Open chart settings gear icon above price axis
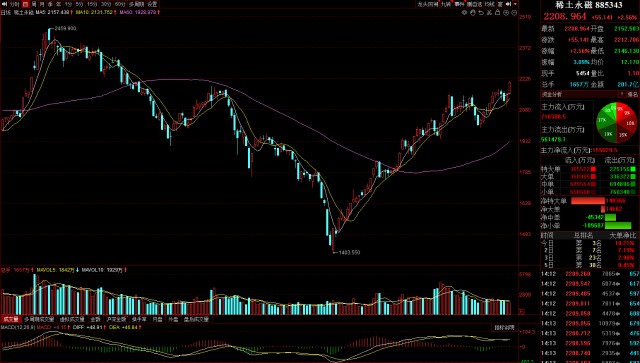The width and height of the screenshot is (640, 363). point(464,13)
